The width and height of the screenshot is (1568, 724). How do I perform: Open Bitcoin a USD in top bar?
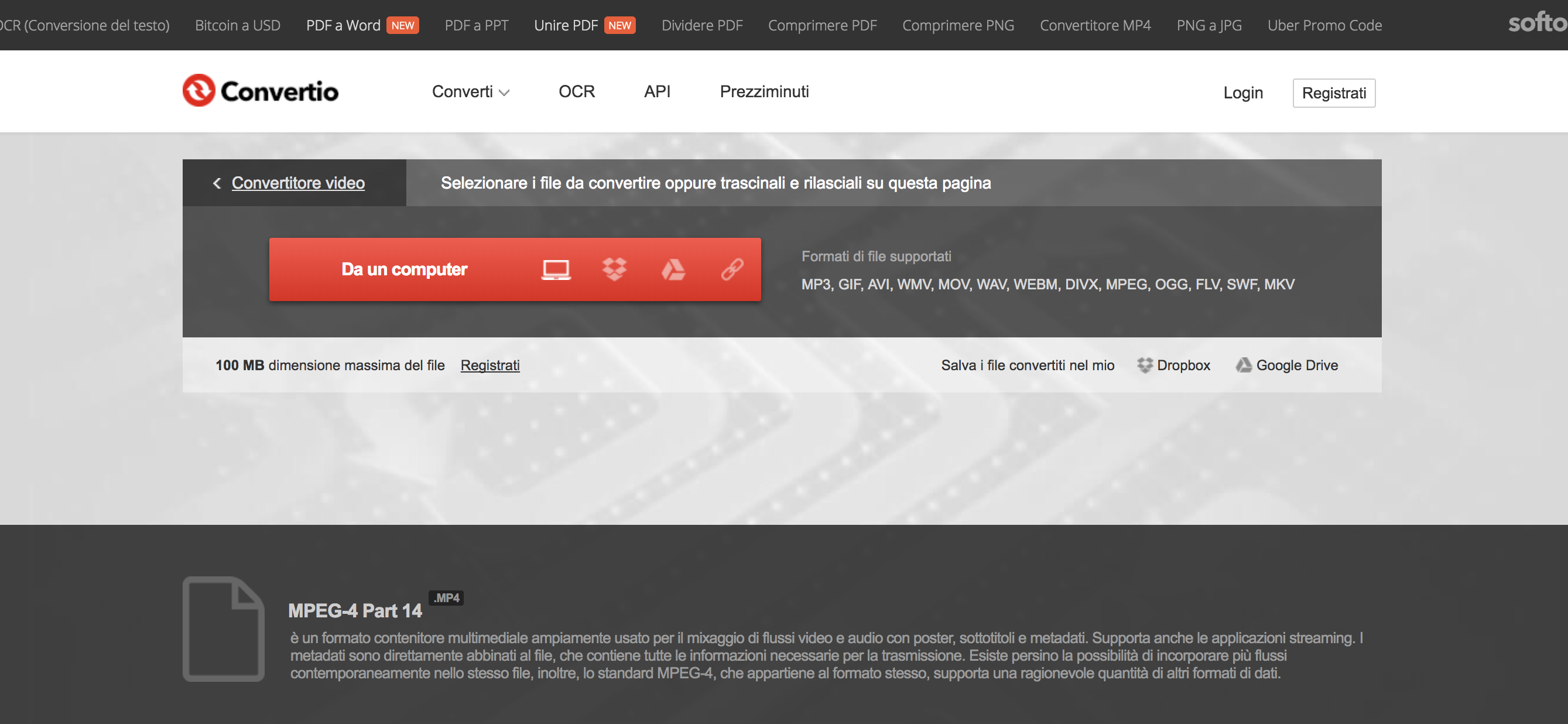coord(237,25)
